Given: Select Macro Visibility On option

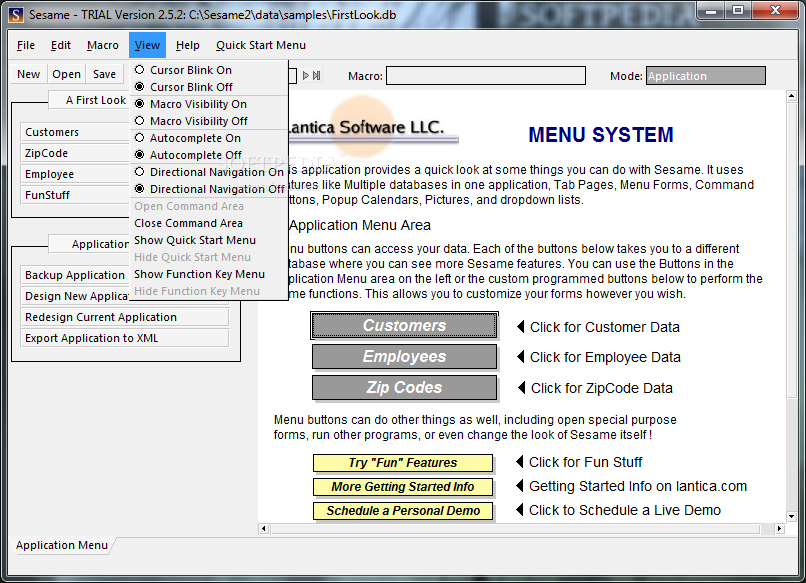Looking at the screenshot, I should coord(209,104).
